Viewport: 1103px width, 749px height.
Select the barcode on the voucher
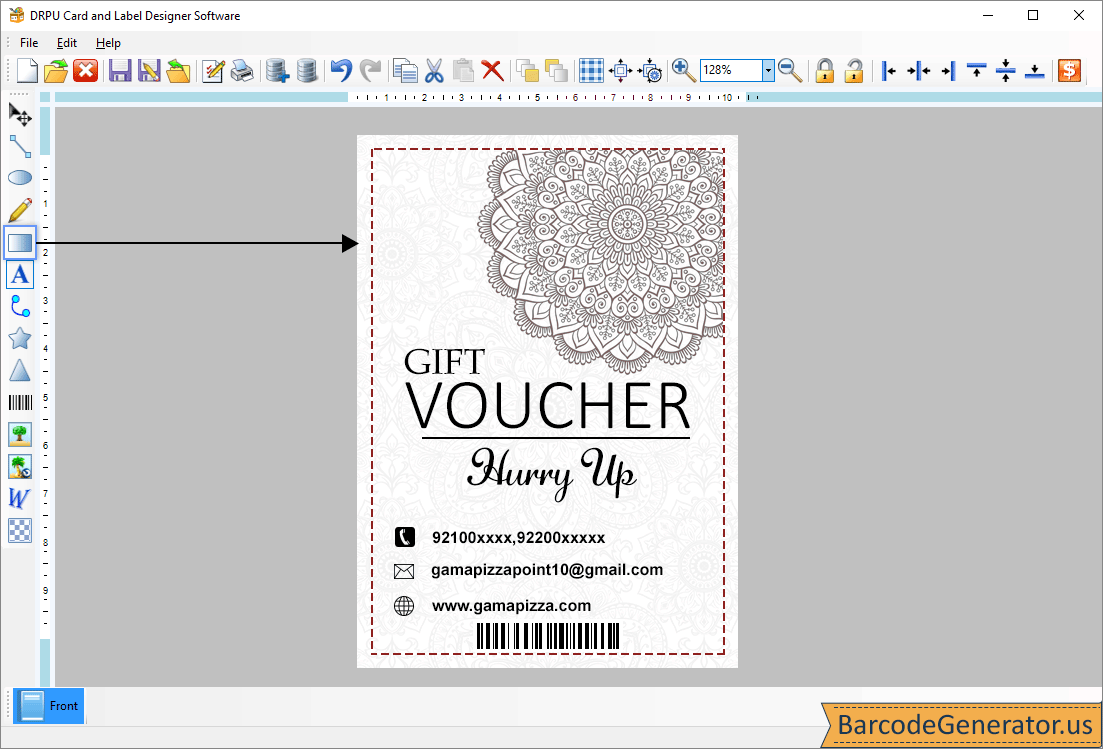(548, 636)
